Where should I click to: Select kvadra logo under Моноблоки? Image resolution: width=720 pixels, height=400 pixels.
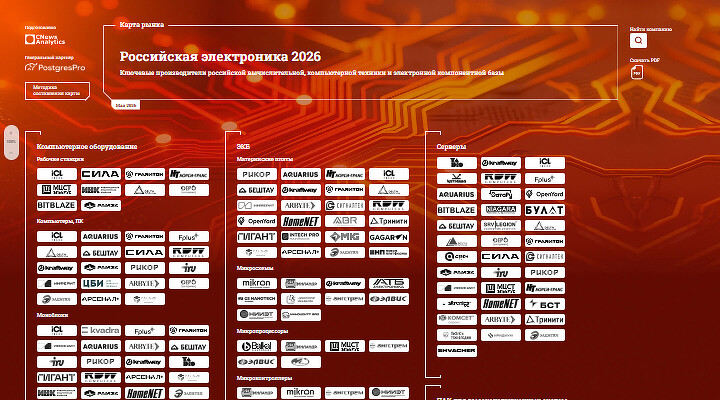(101, 330)
